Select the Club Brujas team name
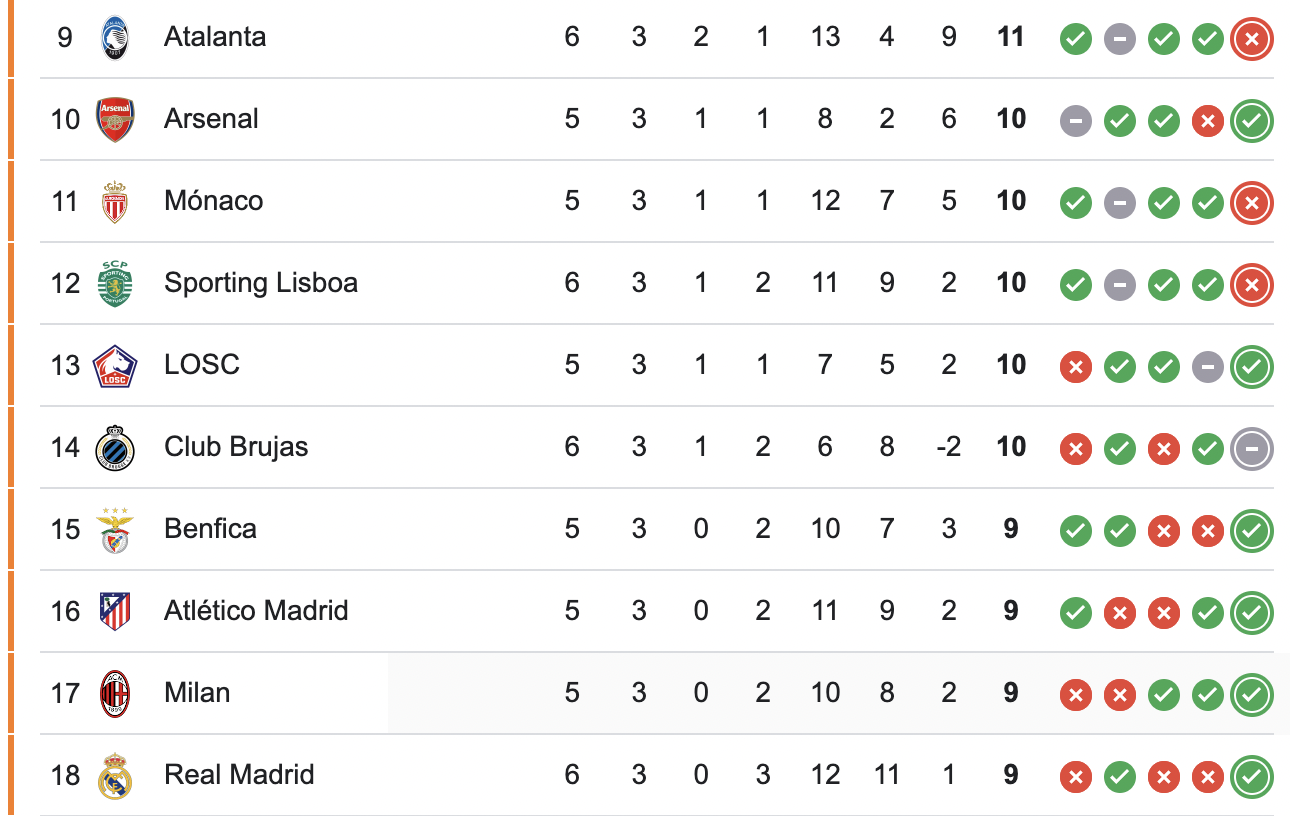 pyautogui.click(x=236, y=447)
